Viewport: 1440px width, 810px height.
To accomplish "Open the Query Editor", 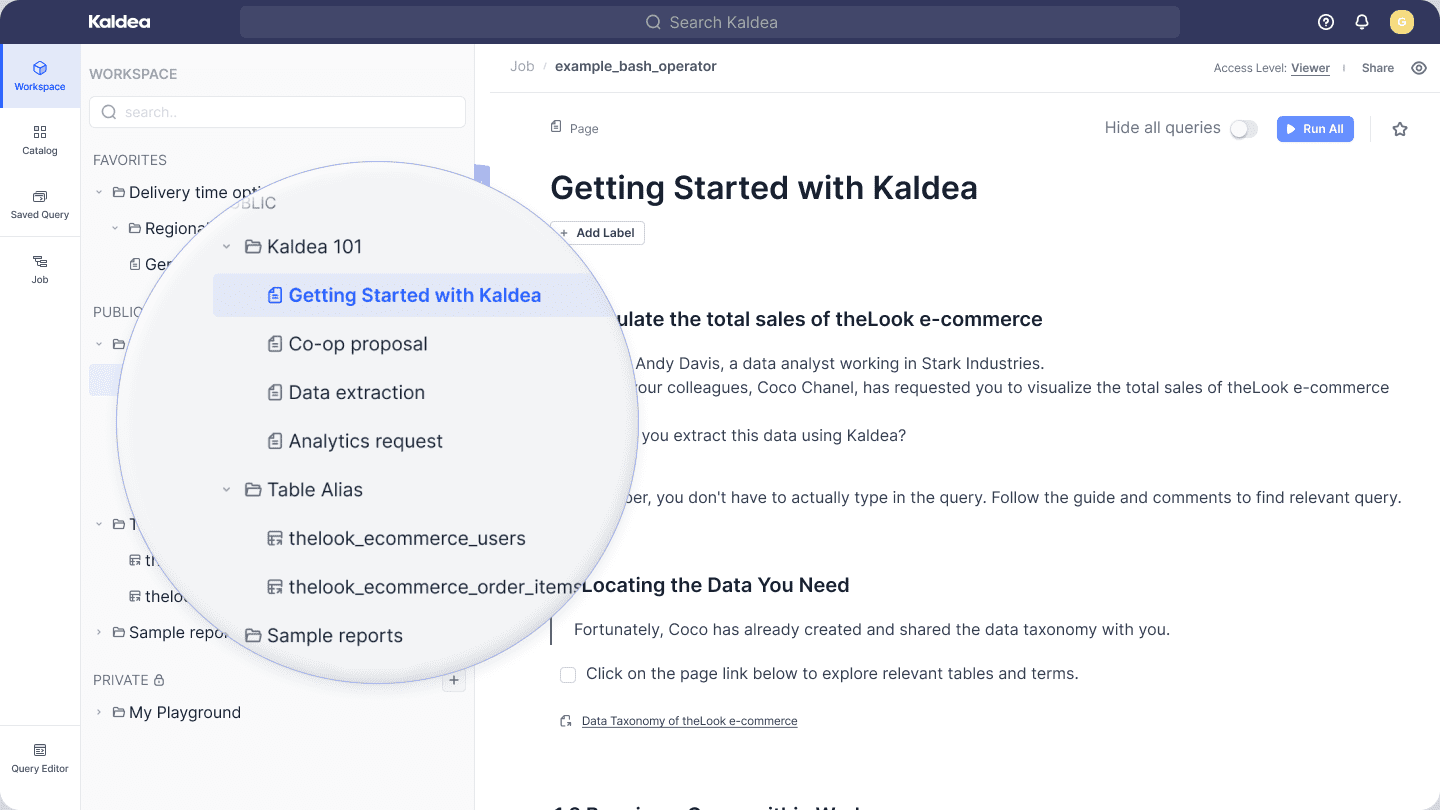I will click(x=40, y=758).
